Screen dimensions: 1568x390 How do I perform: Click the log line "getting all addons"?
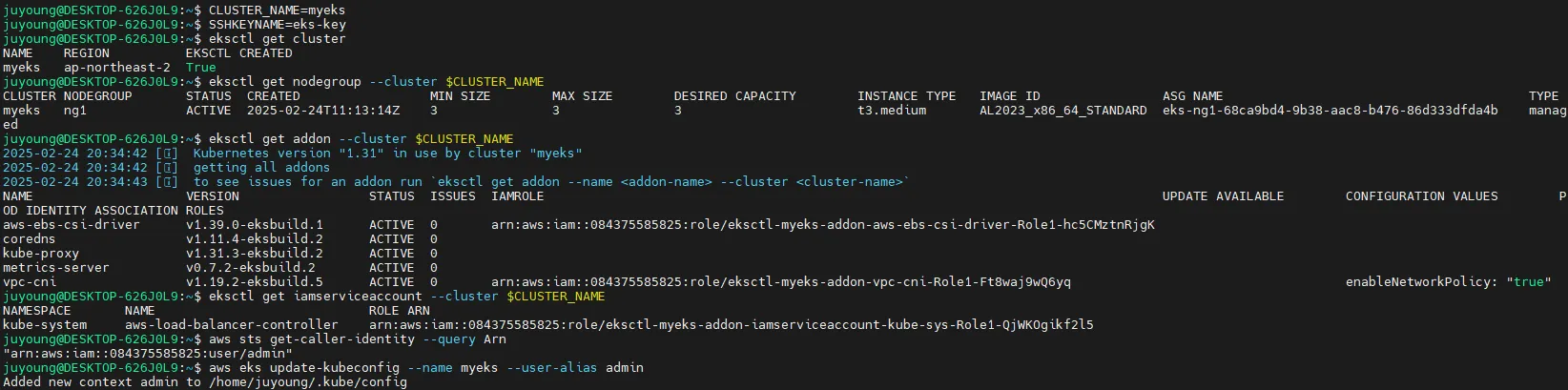166,168
